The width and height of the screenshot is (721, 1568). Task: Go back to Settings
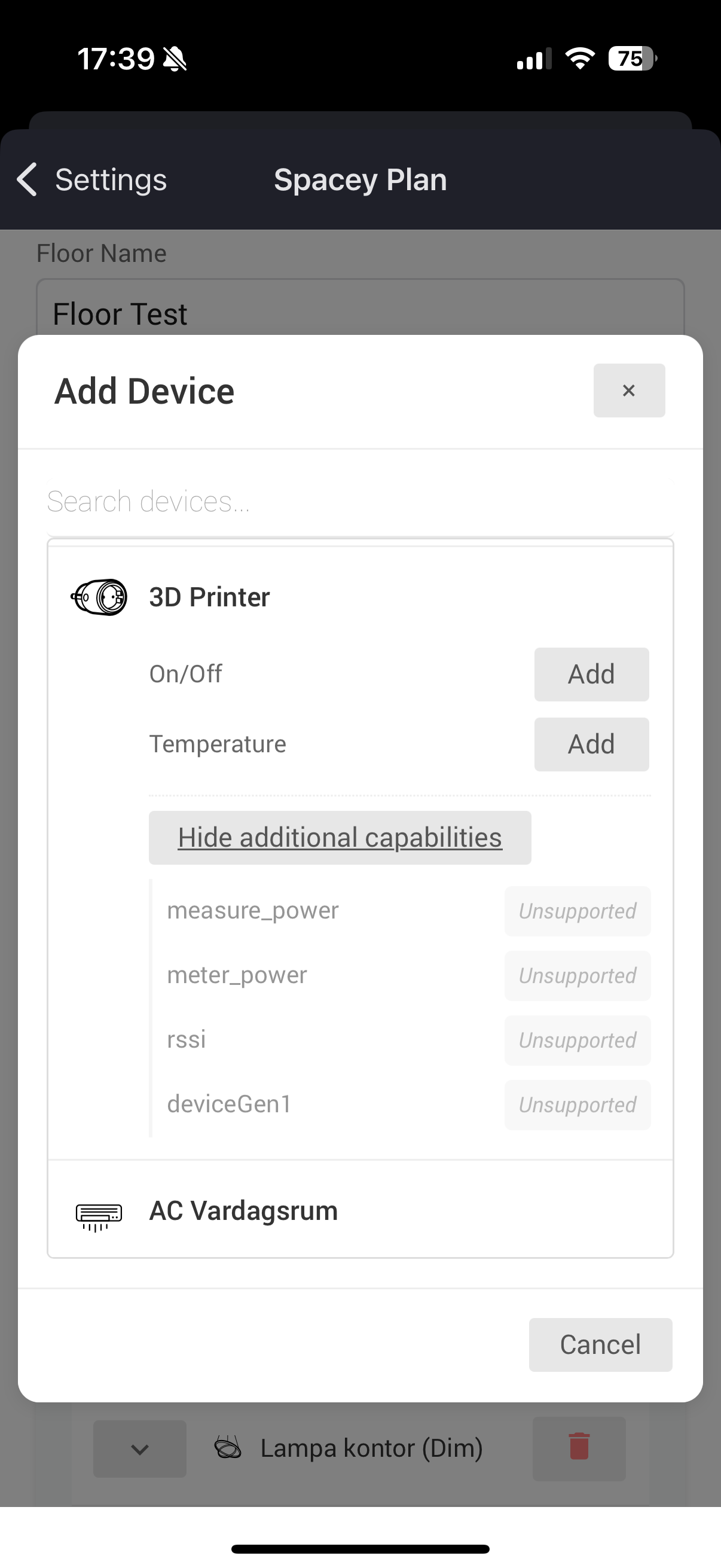pyautogui.click(x=111, y=179)
